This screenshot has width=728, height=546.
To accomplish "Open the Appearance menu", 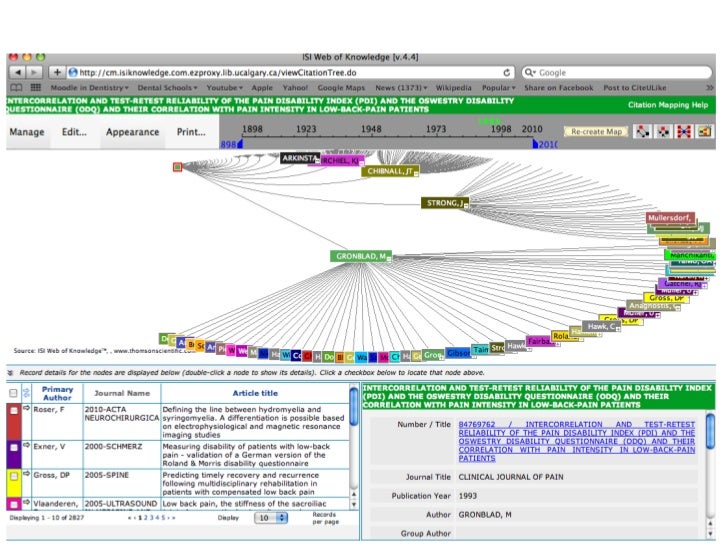I will [x=132, y=132].
